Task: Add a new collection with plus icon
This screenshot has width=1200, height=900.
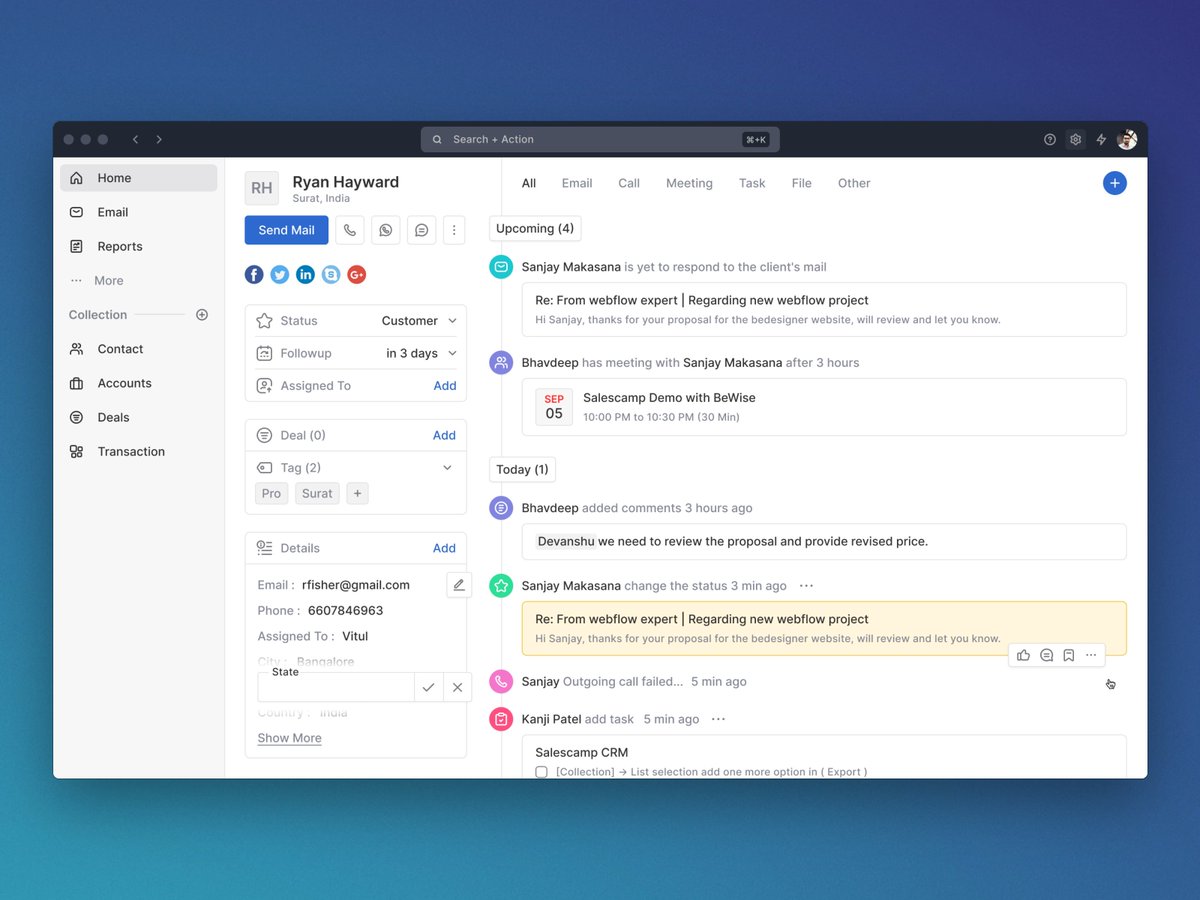Action: point(202,315)
